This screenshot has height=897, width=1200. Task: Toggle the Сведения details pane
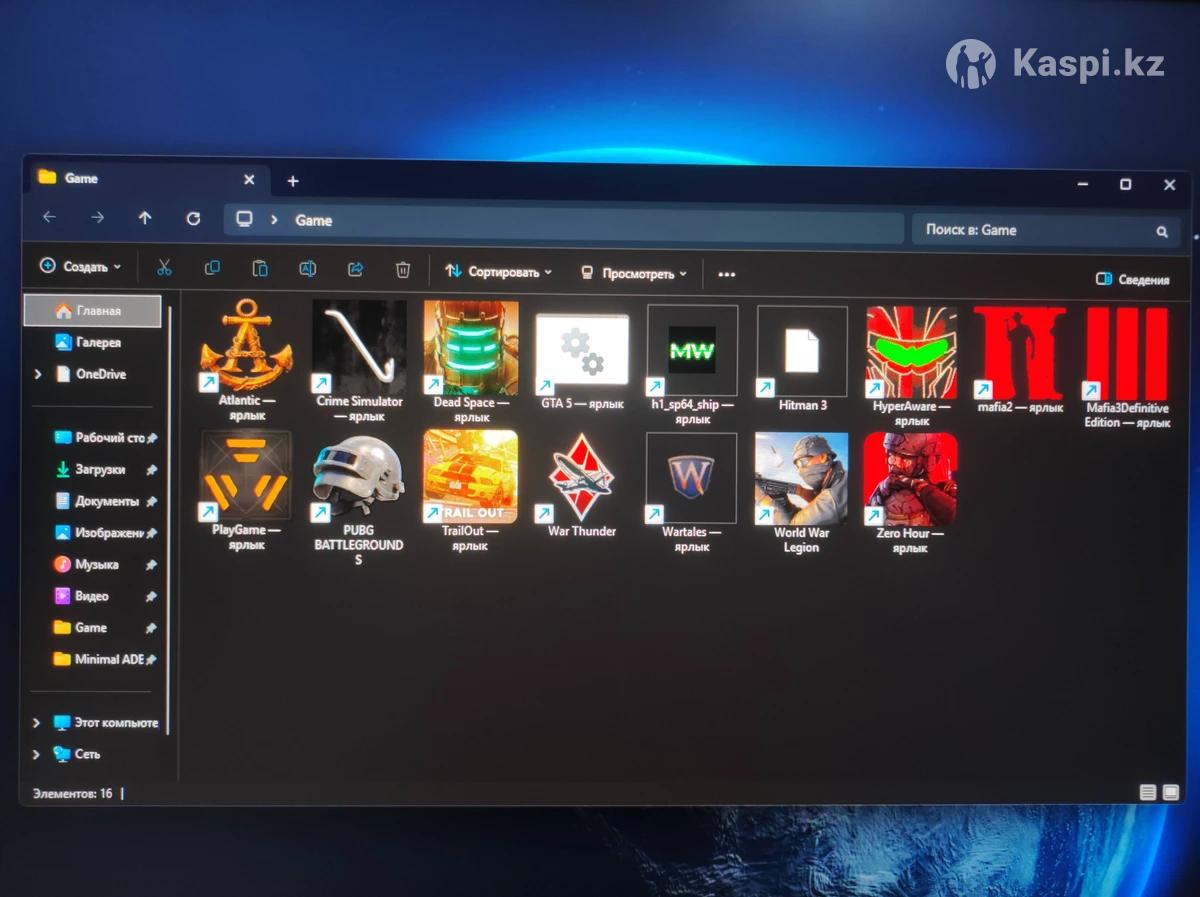pyautogui.click(x=1132, y=280)
